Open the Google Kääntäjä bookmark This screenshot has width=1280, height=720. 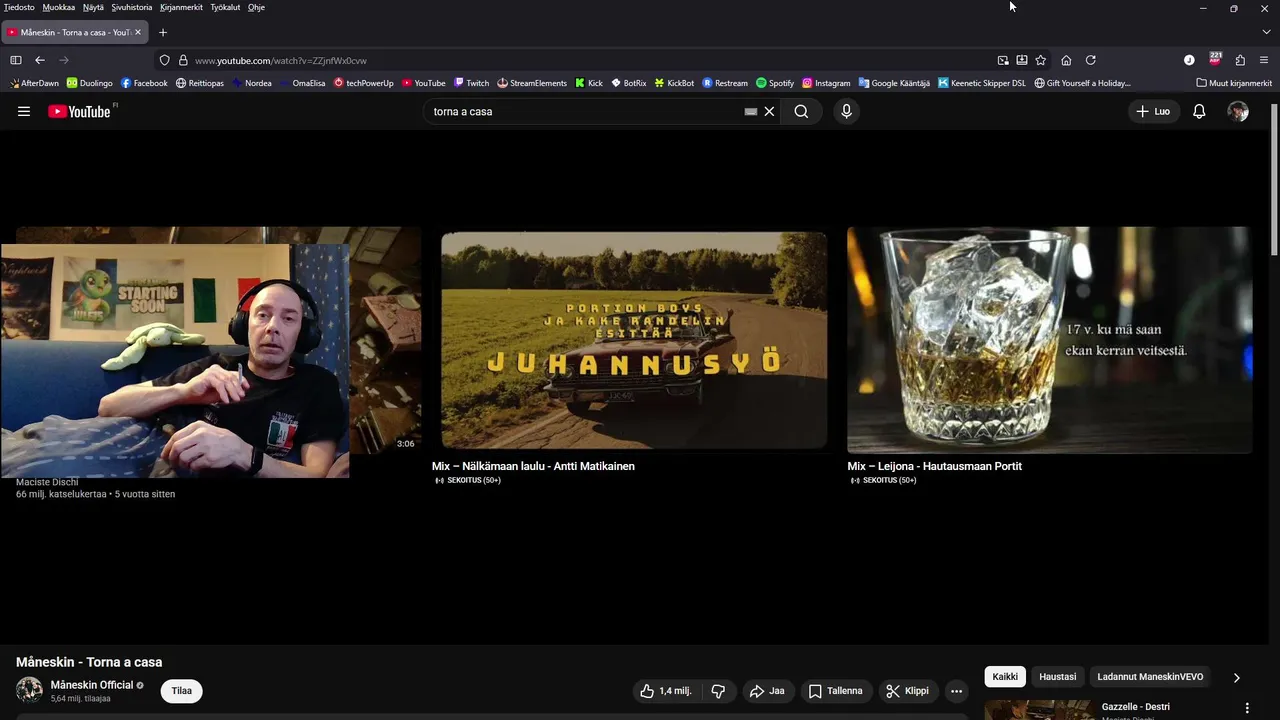tap(894, 83)
